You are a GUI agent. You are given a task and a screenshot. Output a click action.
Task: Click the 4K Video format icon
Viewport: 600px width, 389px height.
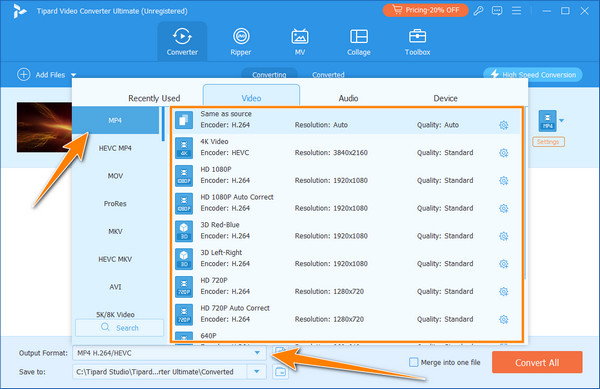184,148
